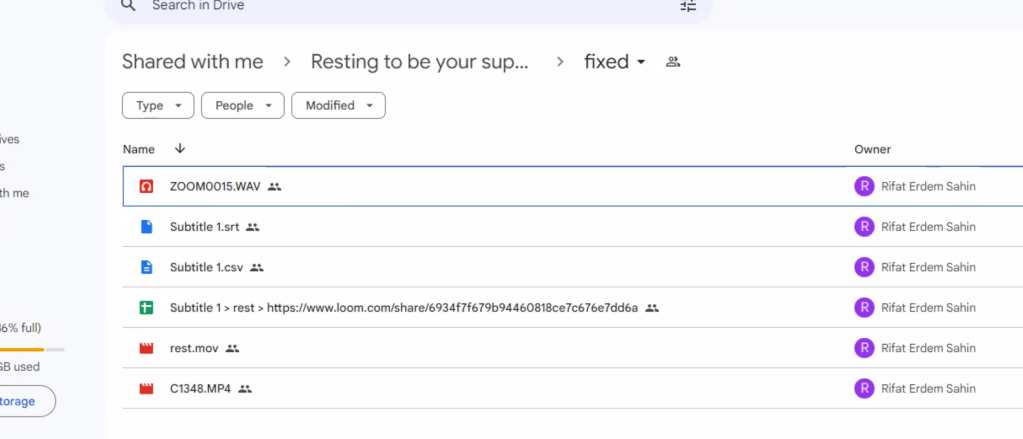Open the 'Resting to be your sup...' breadcrumb folder
The image size is (1023, 439).
click(x=420, y=61)
